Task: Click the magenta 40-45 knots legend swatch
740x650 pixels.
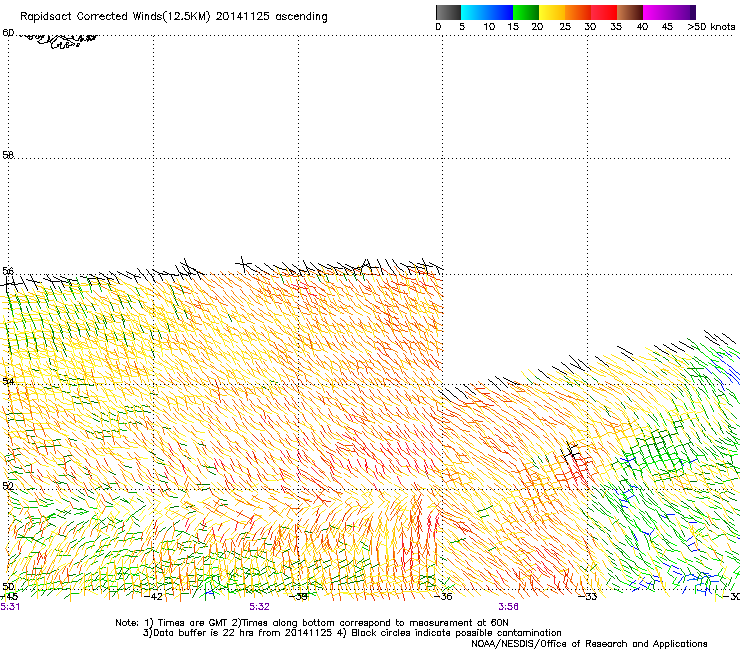Action: pos(656,12)
